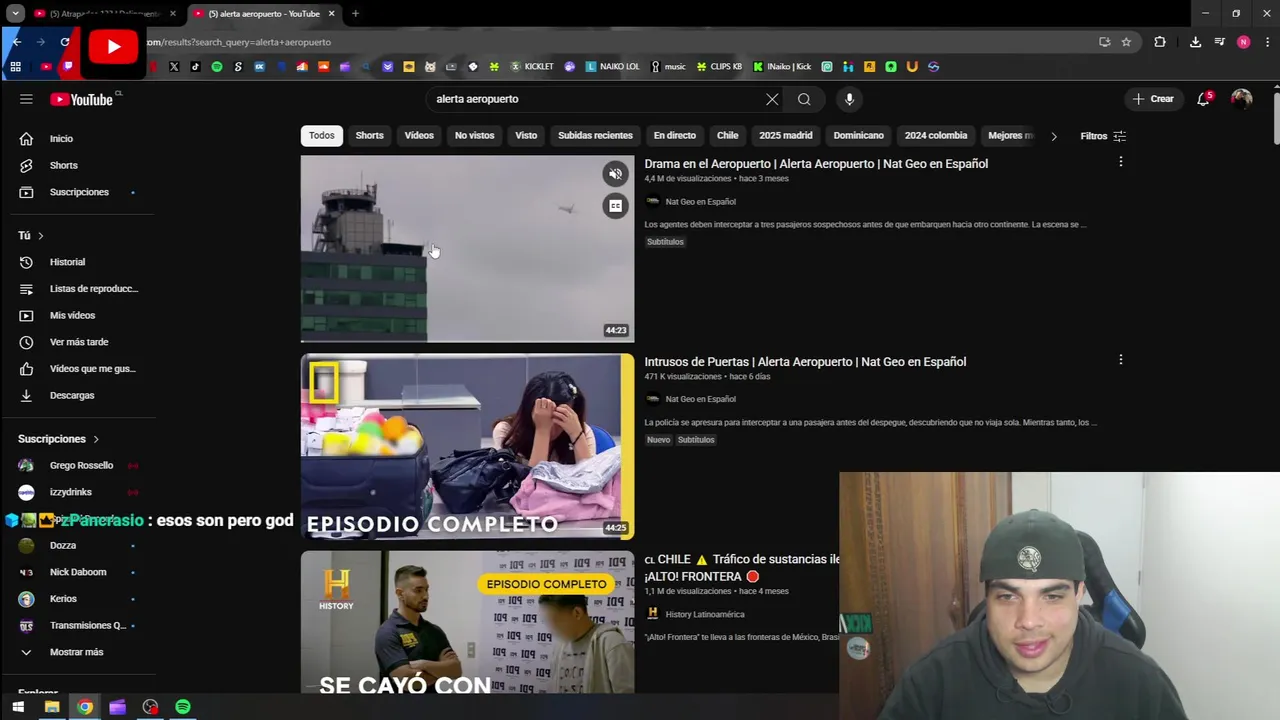This screenshot has height=720, width=1280.
Task: Open Spotify from the taskbar
Action: (x=183, y=707)
